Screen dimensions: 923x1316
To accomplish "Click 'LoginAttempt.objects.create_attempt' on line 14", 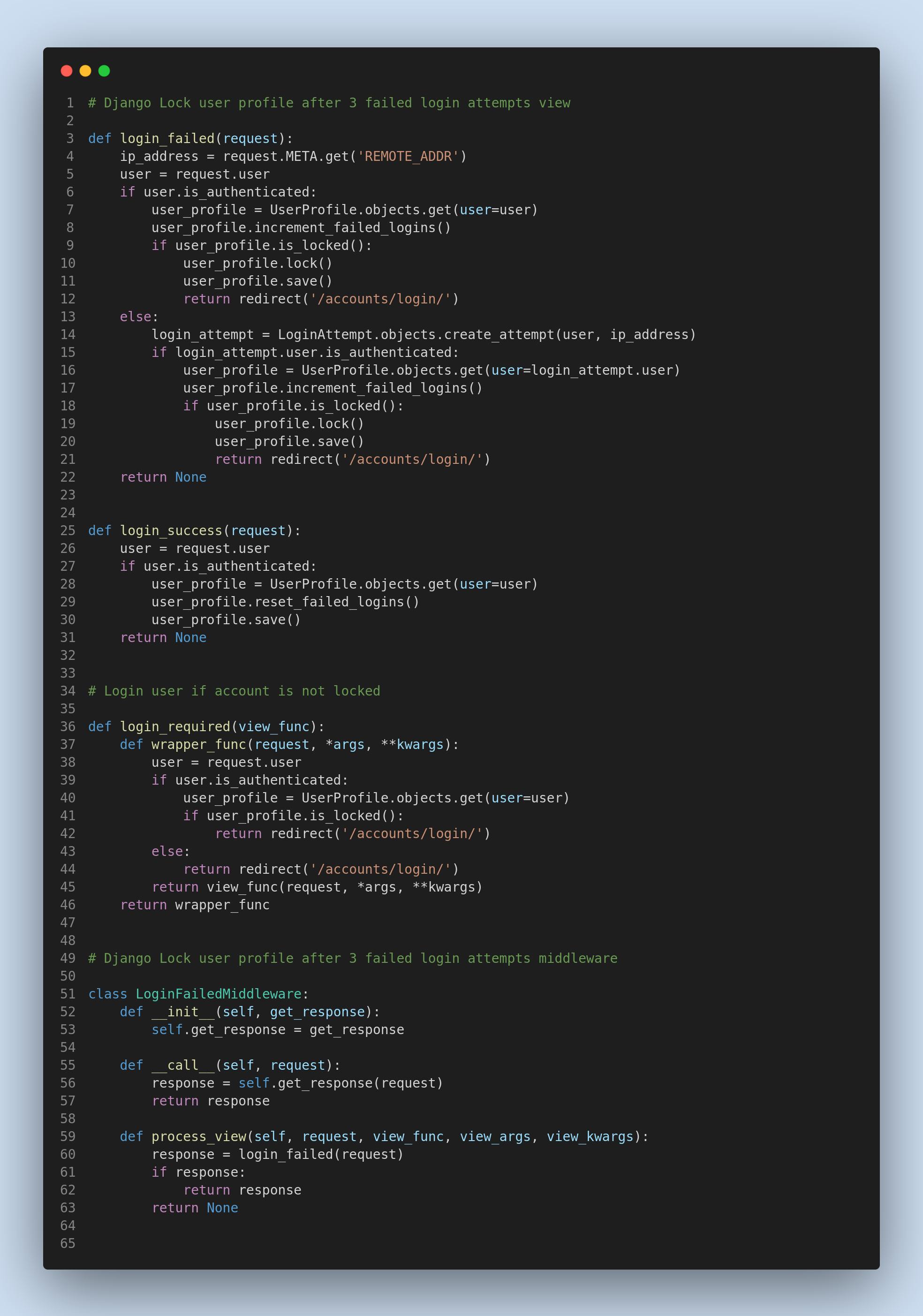I will (x=416, y=335).
